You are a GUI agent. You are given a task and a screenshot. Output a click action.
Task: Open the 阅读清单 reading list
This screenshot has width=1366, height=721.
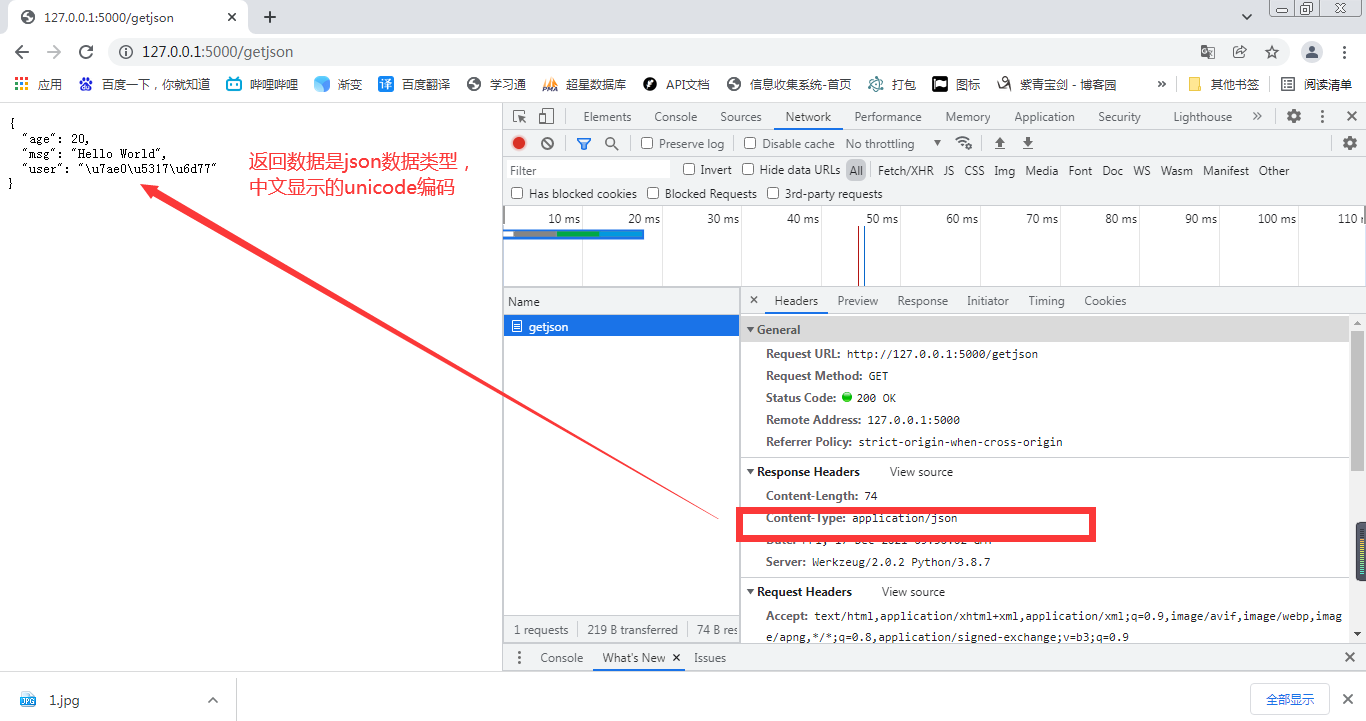click(1317, 84)
